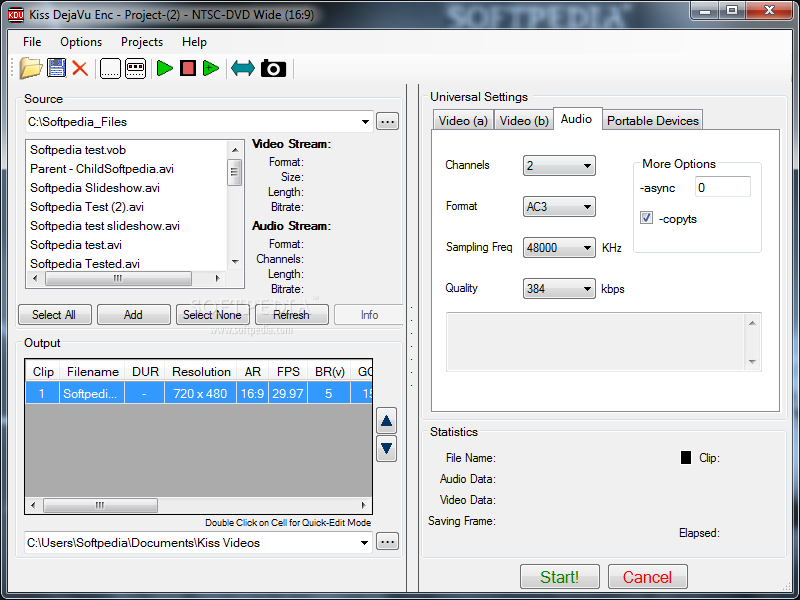The image size is (800, 600).
Task: Select Softpedia test.vob in file list
Action: [78, 149]
